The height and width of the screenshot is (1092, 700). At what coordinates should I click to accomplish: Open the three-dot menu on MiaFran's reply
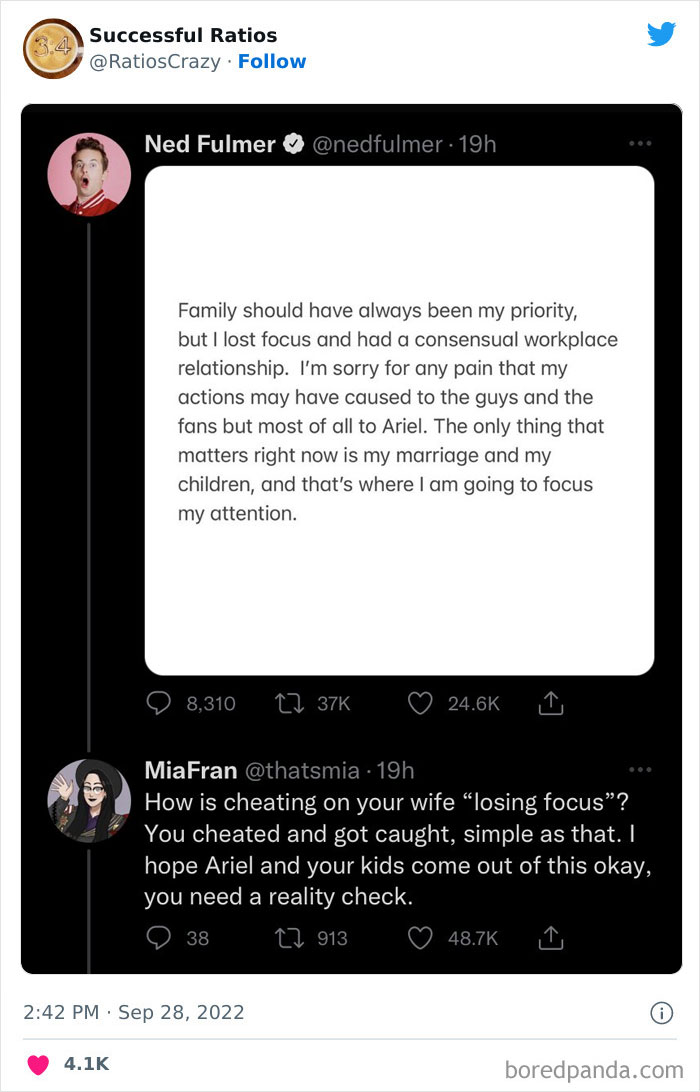tap(640, 770)
